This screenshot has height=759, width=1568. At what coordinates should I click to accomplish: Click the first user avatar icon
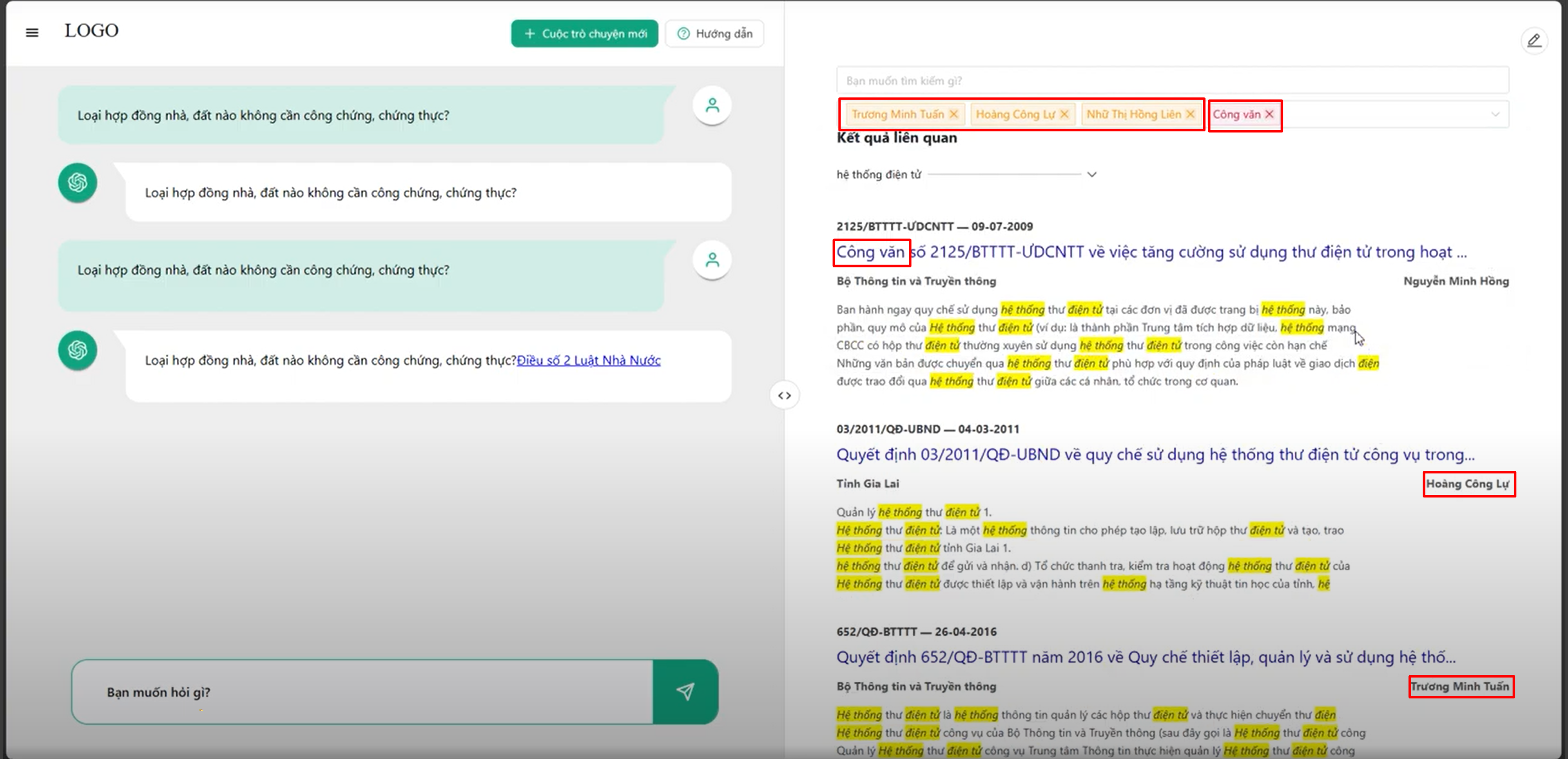point(712,105)
